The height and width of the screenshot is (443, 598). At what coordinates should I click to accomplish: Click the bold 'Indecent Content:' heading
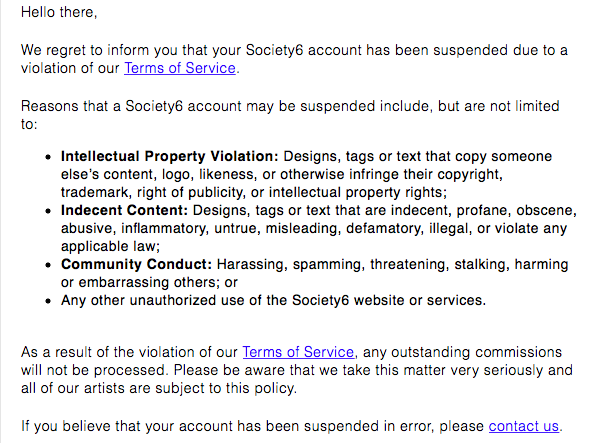pyautogui.click(x=124, y=210)
